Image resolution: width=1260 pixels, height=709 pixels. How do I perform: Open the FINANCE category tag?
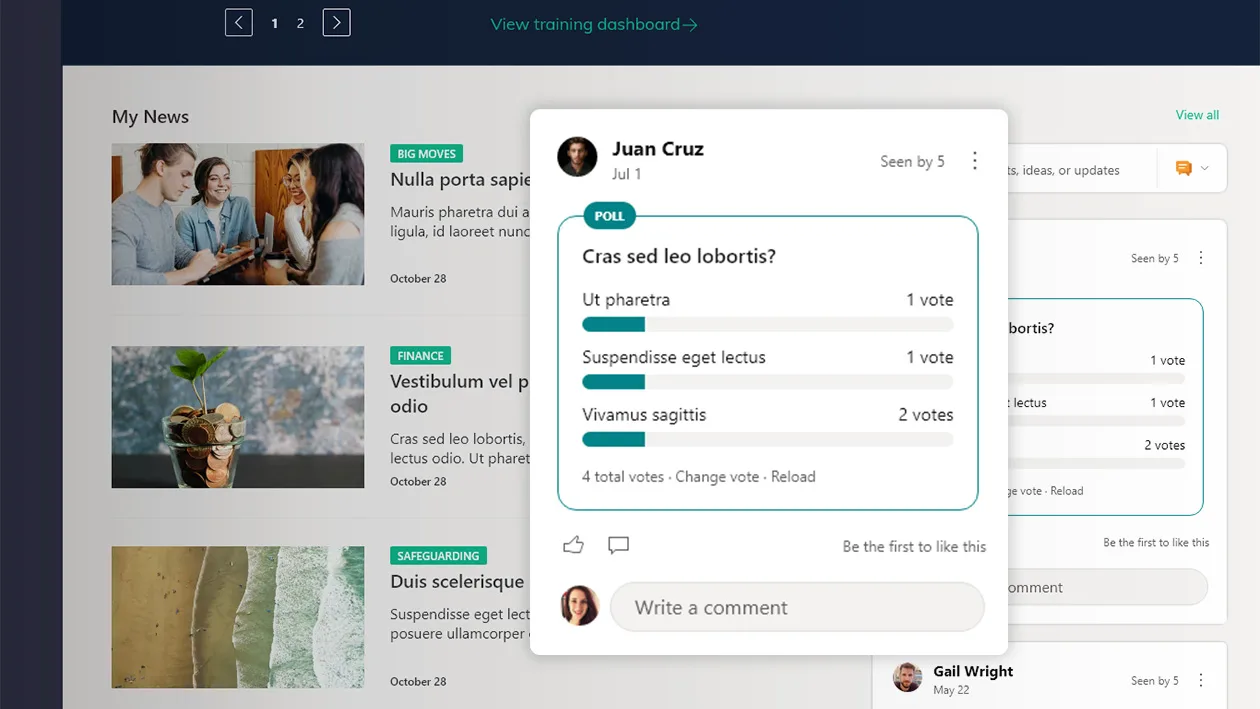click(420, 355)
